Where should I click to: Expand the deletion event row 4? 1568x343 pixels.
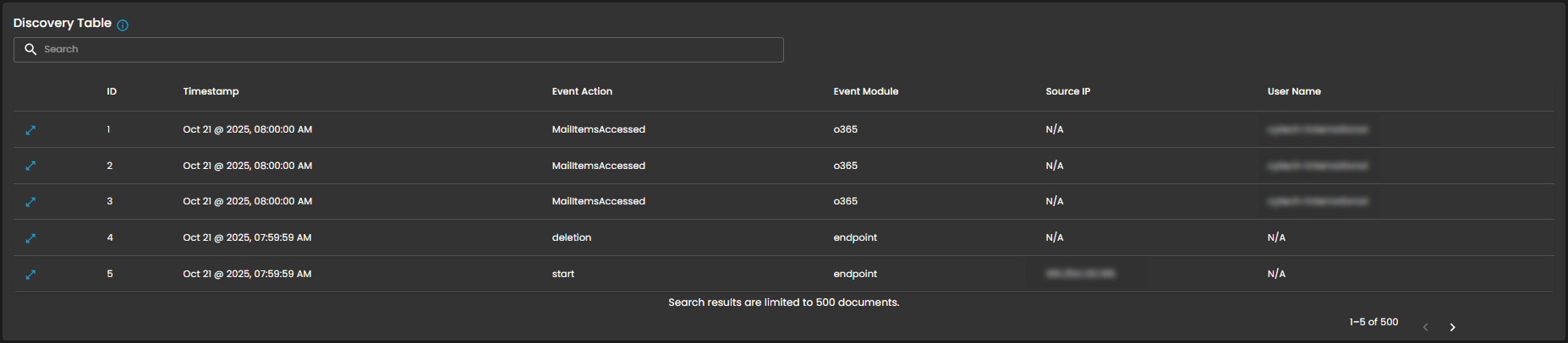point(30,238)
